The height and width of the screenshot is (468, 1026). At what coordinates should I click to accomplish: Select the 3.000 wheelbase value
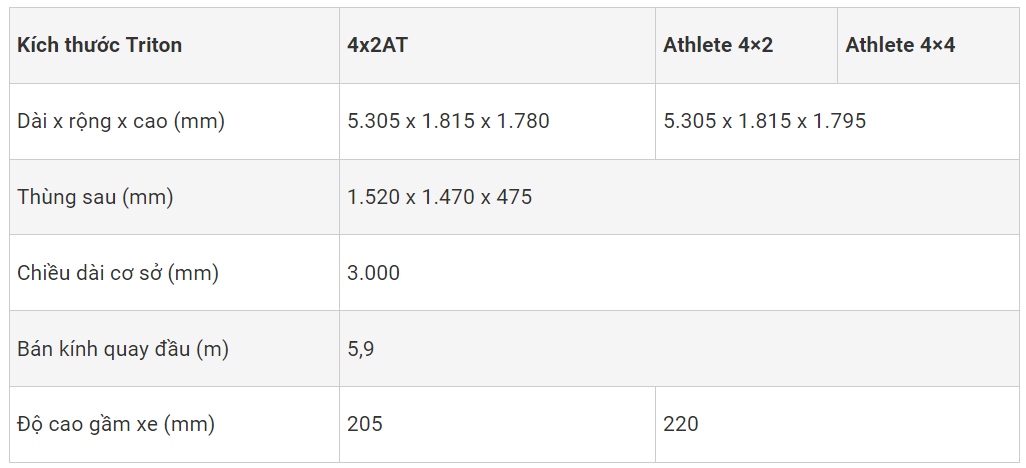click(373, 273)
